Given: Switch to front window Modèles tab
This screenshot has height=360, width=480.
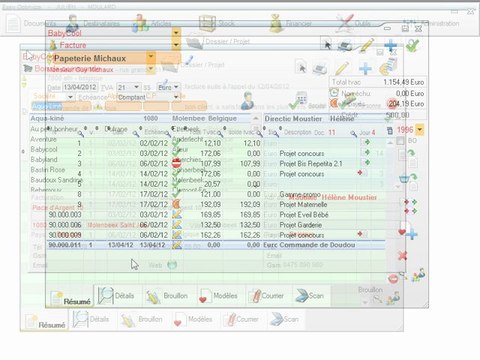Looking at the screenshot, I should [219, 296].
